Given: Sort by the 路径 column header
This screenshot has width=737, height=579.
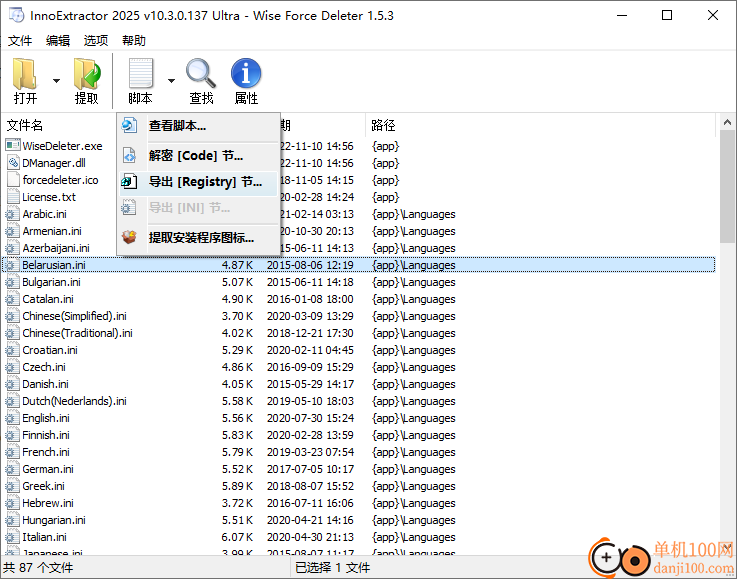Looking at the screenshot, I should click(x=383, y=125).
